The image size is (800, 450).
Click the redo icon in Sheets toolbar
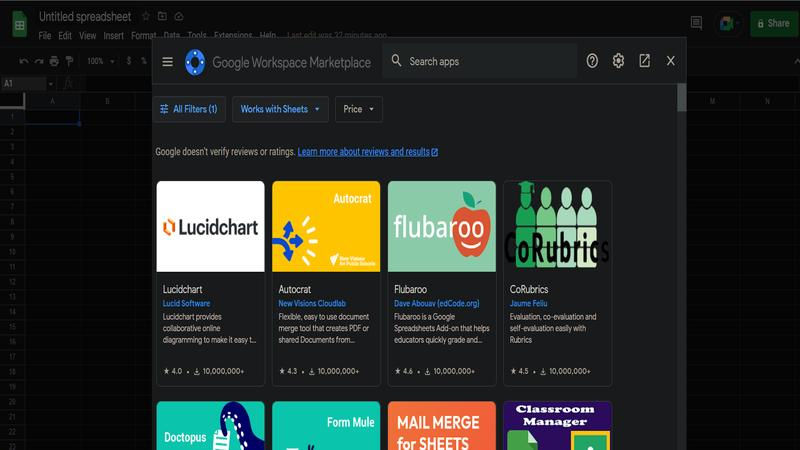coord(39,61)
